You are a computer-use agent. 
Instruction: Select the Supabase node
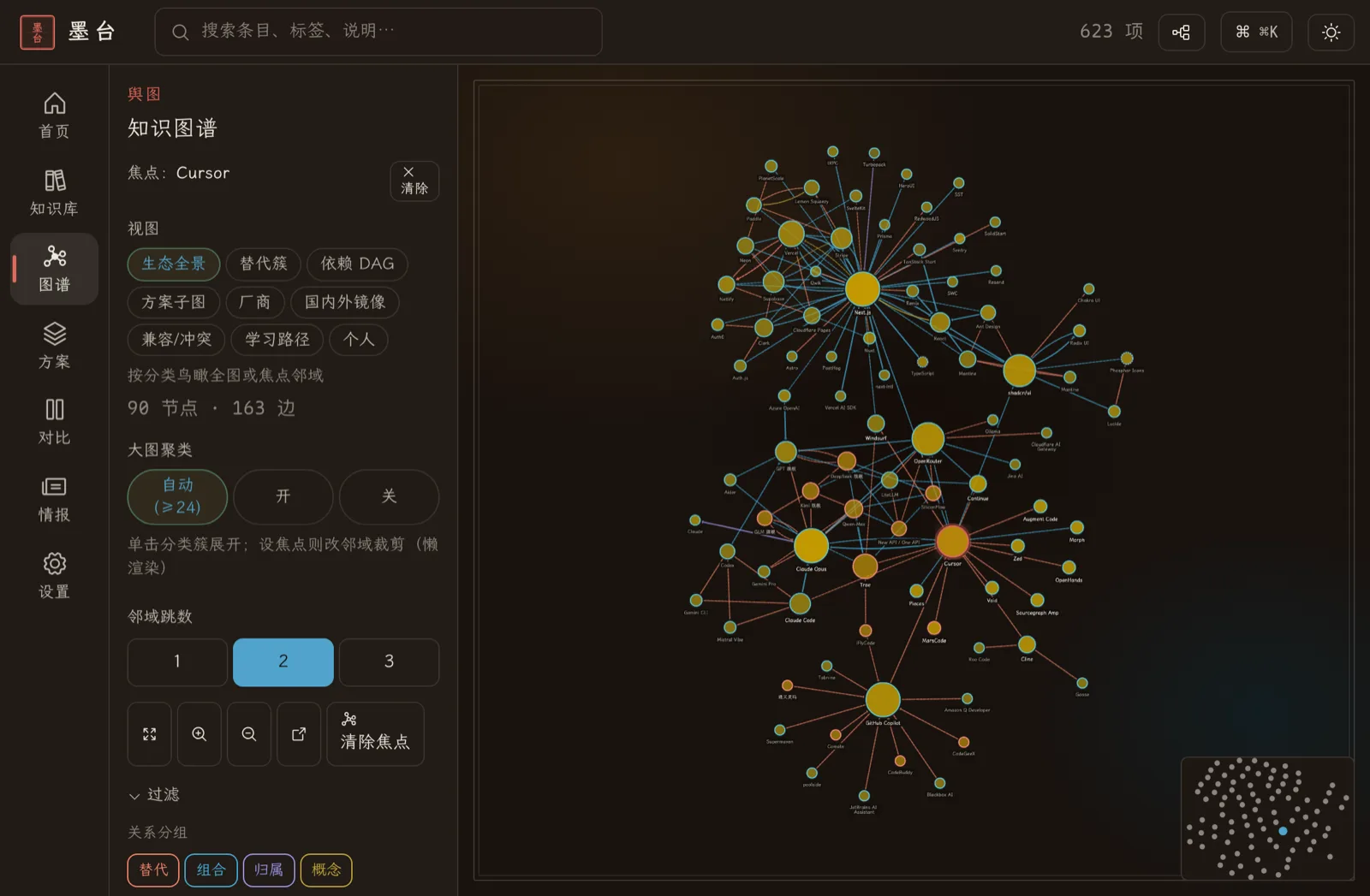tap(773, 282)
